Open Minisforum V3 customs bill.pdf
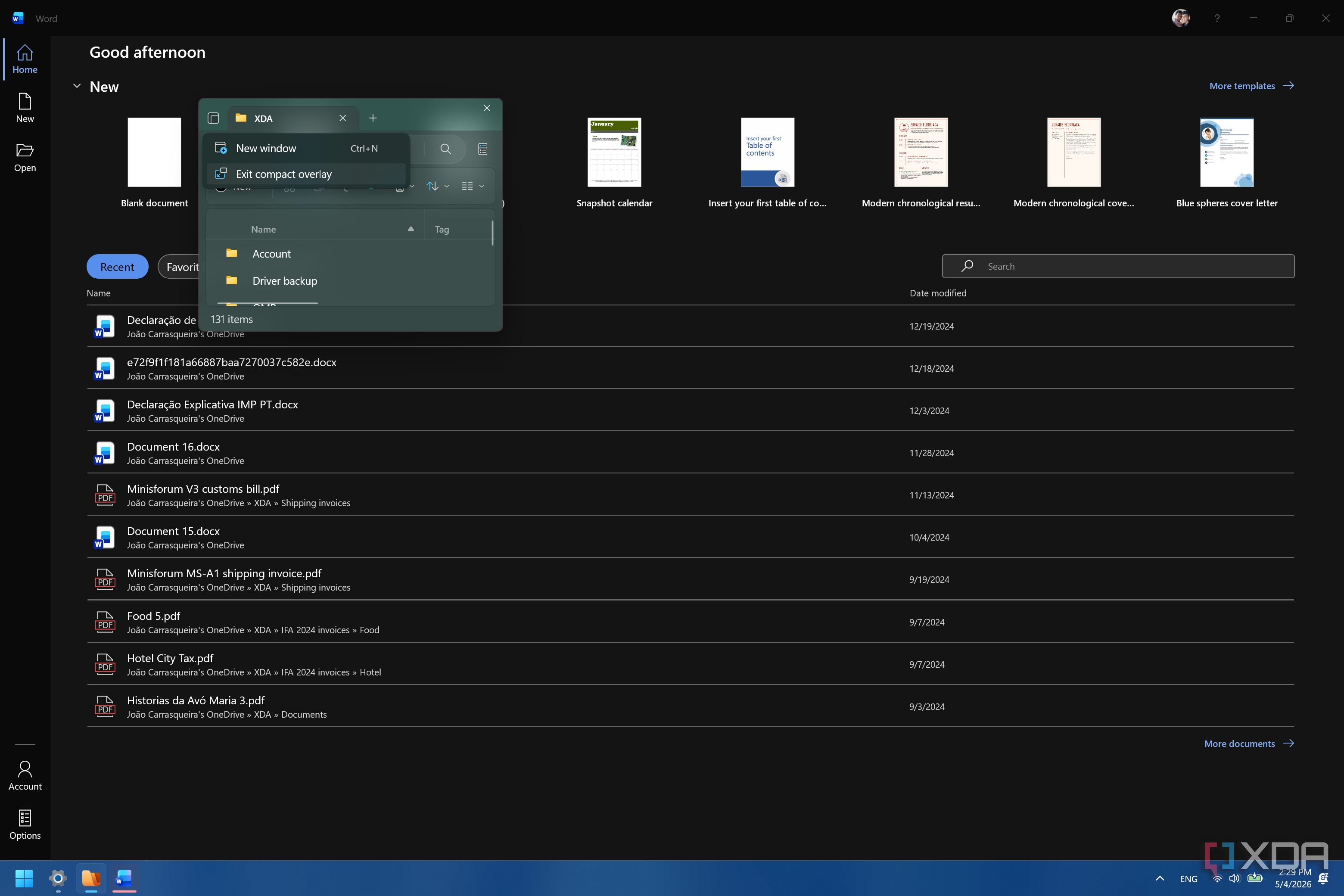1344x896 pixels. coord(690,495)
